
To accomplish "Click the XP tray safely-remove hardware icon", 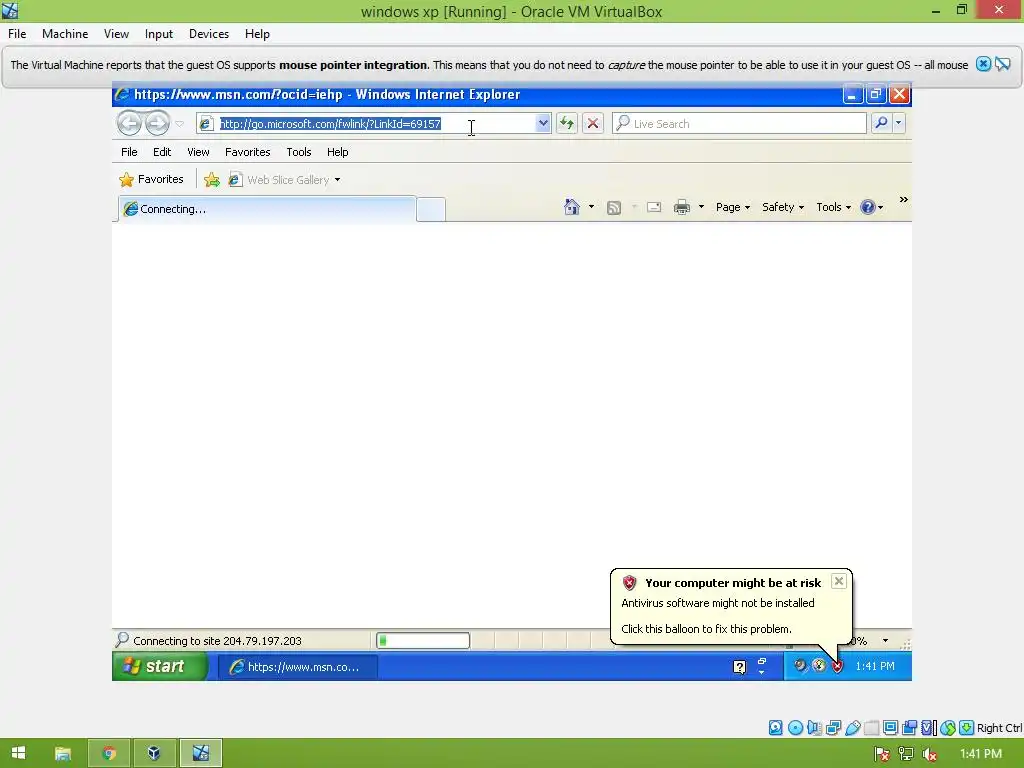I will [800, 665].
